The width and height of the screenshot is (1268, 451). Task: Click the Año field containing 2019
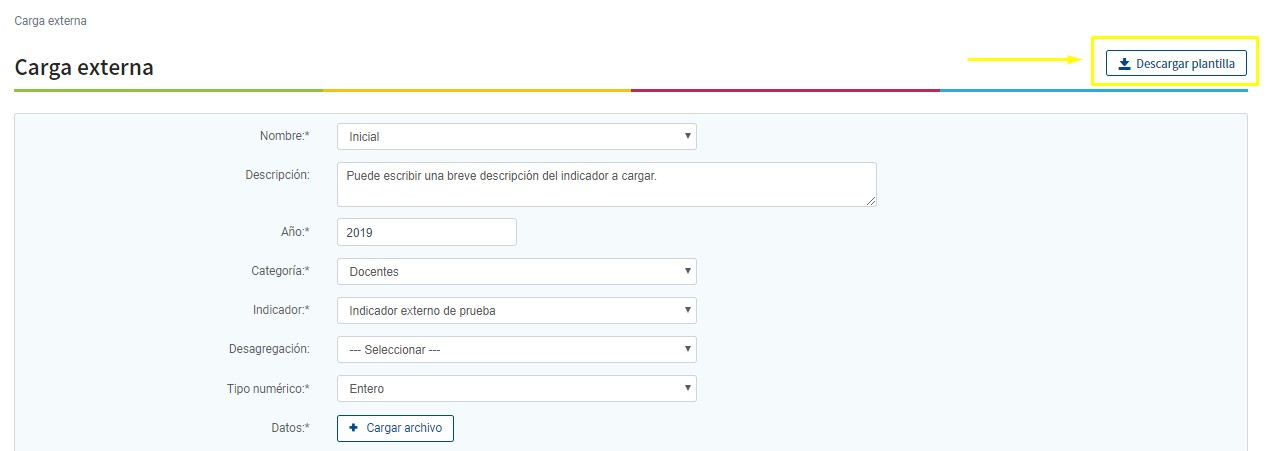[426, 232]
